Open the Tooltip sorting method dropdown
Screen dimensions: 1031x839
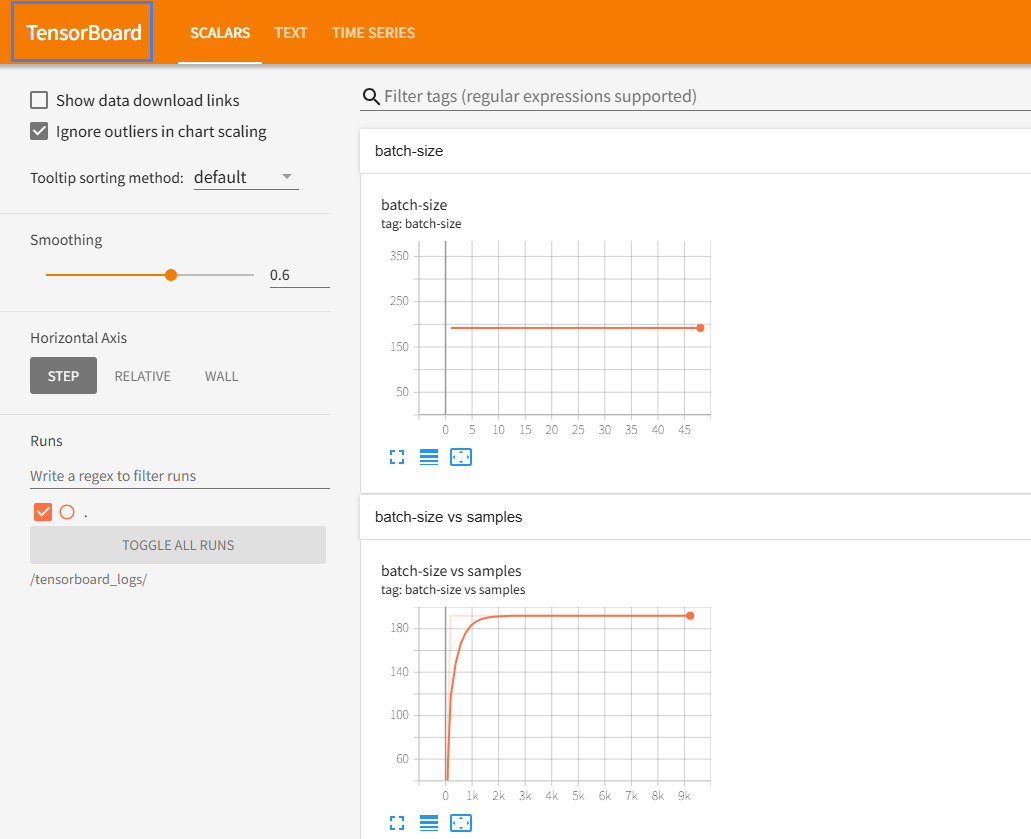point(245,177)
